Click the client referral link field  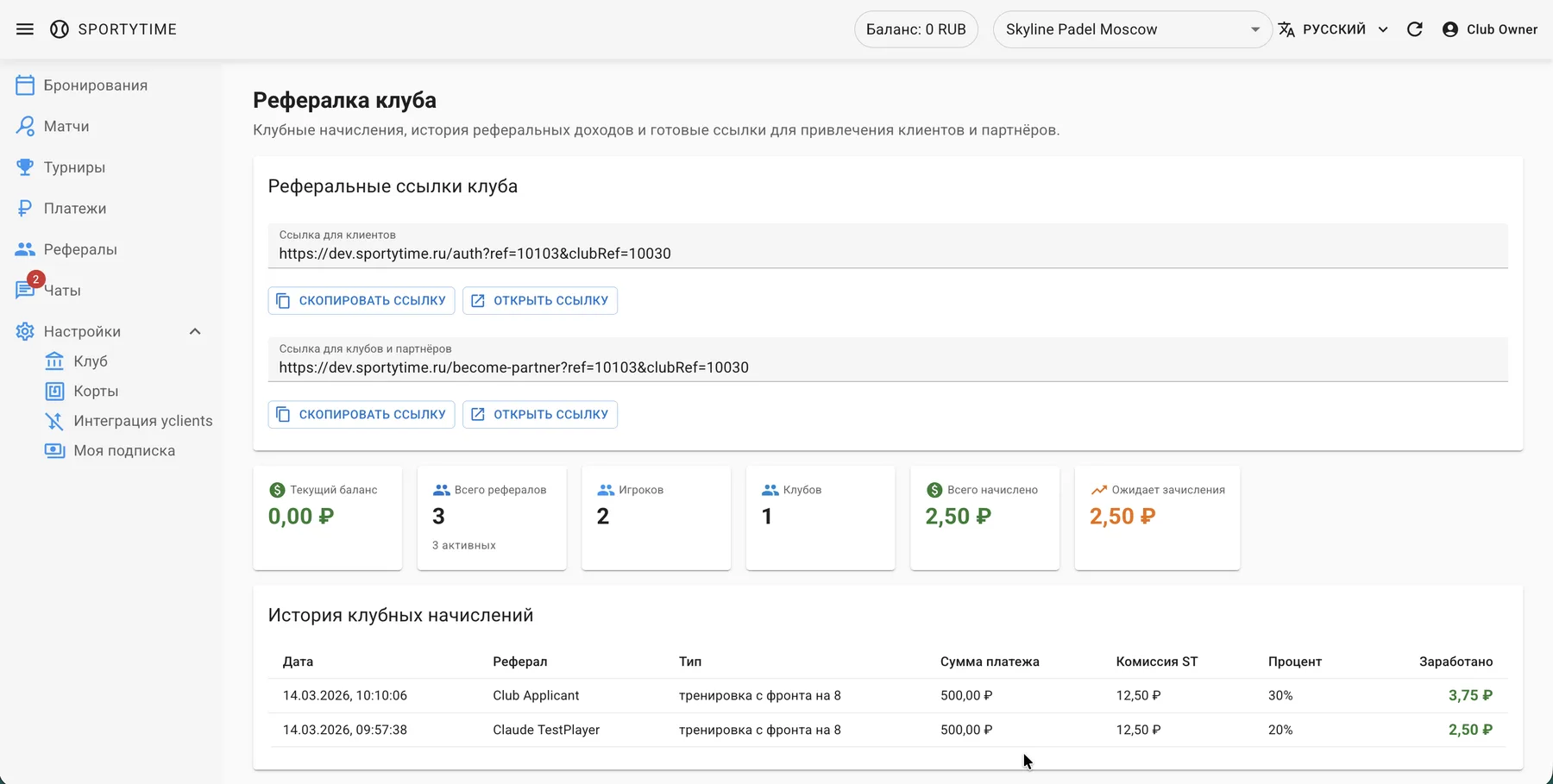pos(887,254)
